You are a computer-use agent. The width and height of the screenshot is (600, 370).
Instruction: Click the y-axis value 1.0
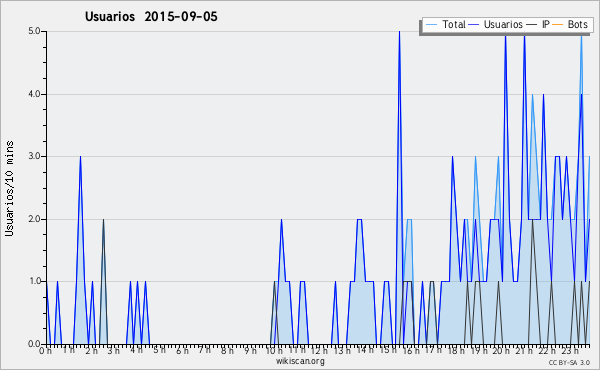[34, 282]
